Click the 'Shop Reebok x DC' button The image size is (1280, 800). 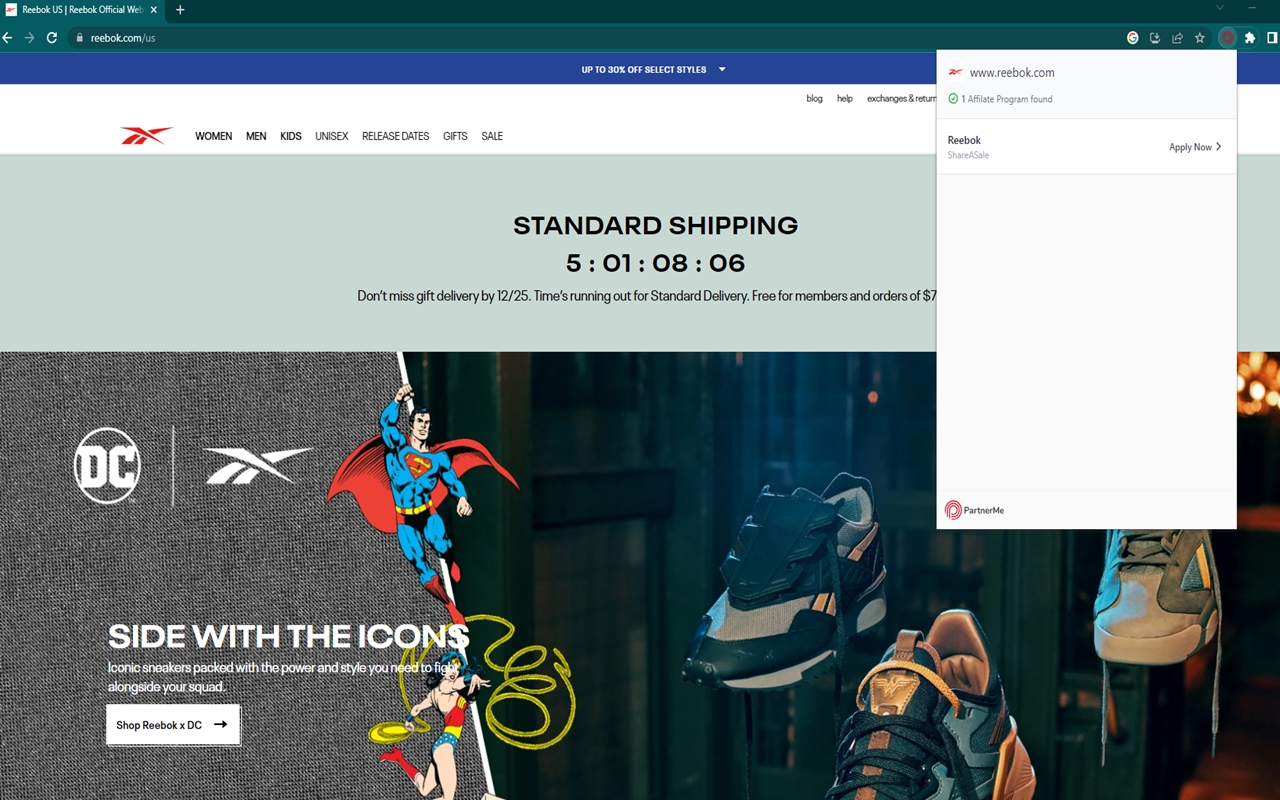tap(172, 724)
